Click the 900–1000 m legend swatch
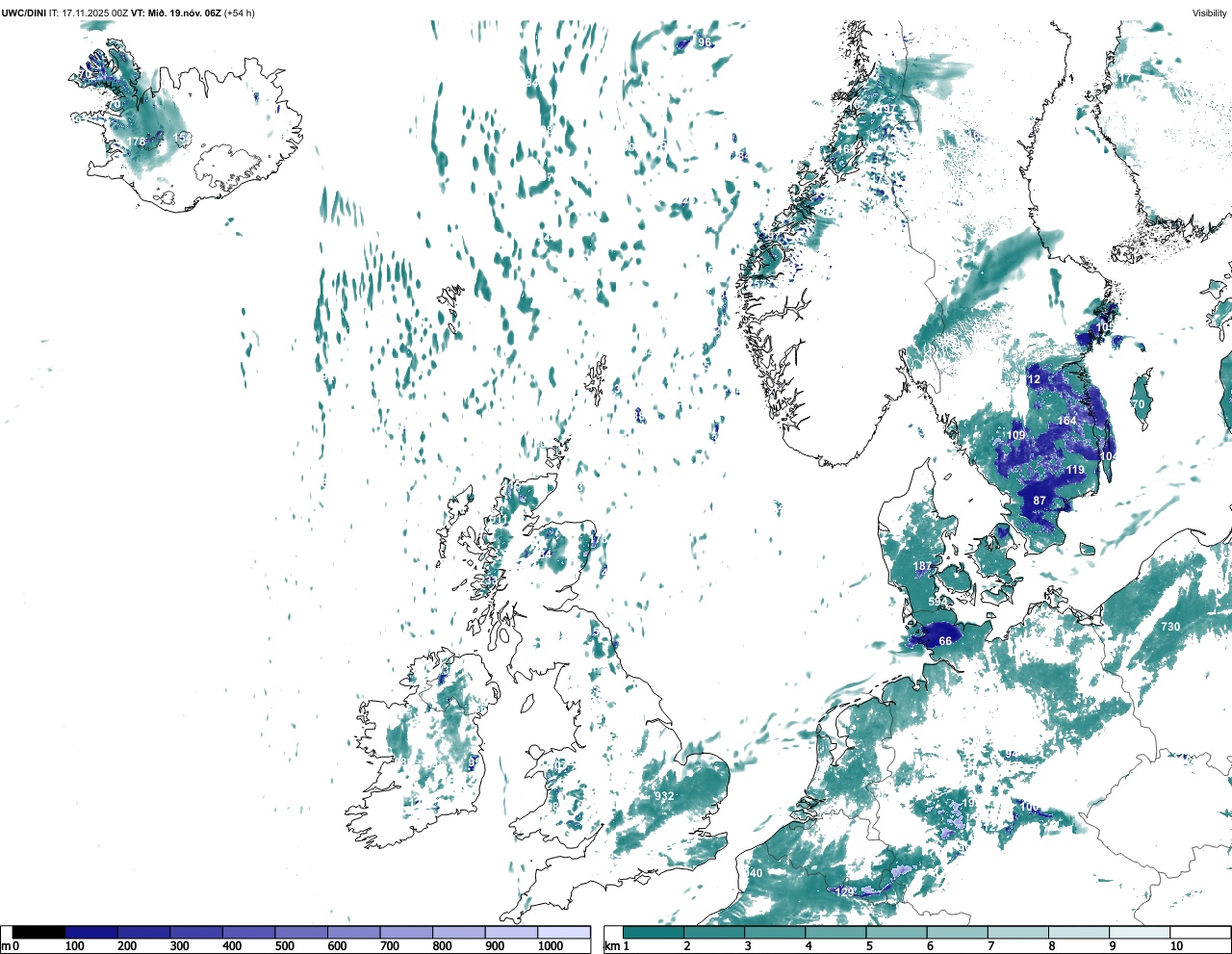This screenshot has width=1232, height=954. pyautogui.click(x=511, y=932)
